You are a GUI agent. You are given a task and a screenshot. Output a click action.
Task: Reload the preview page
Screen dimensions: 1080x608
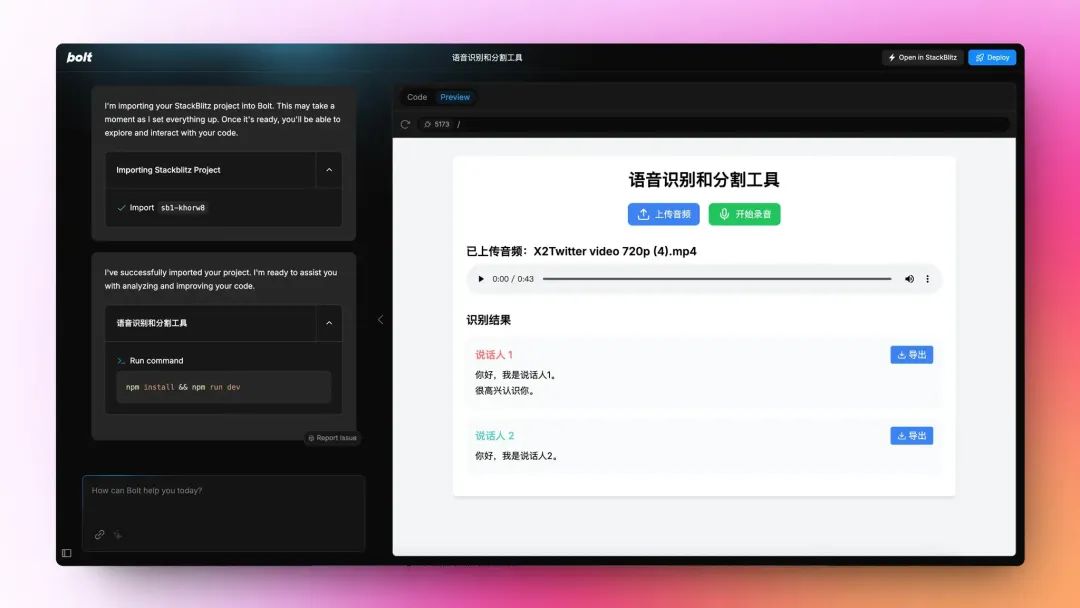tap(405, 125)
